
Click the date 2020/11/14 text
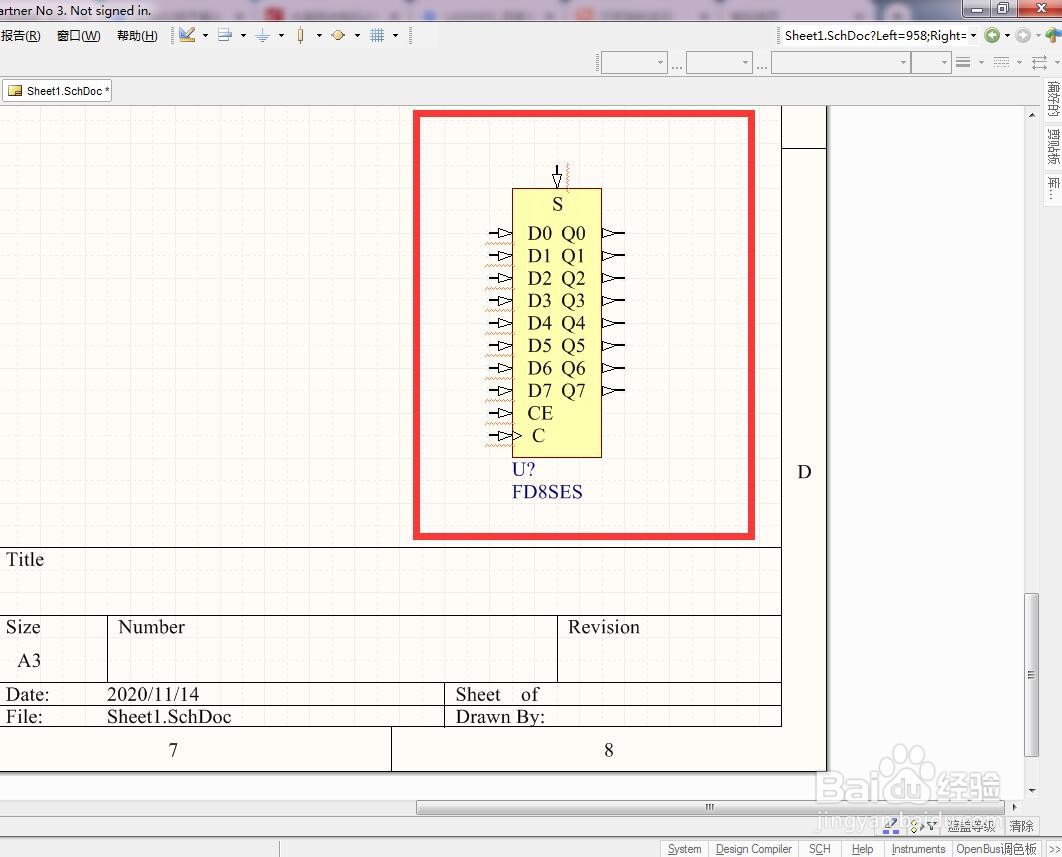tap(153, 694)
